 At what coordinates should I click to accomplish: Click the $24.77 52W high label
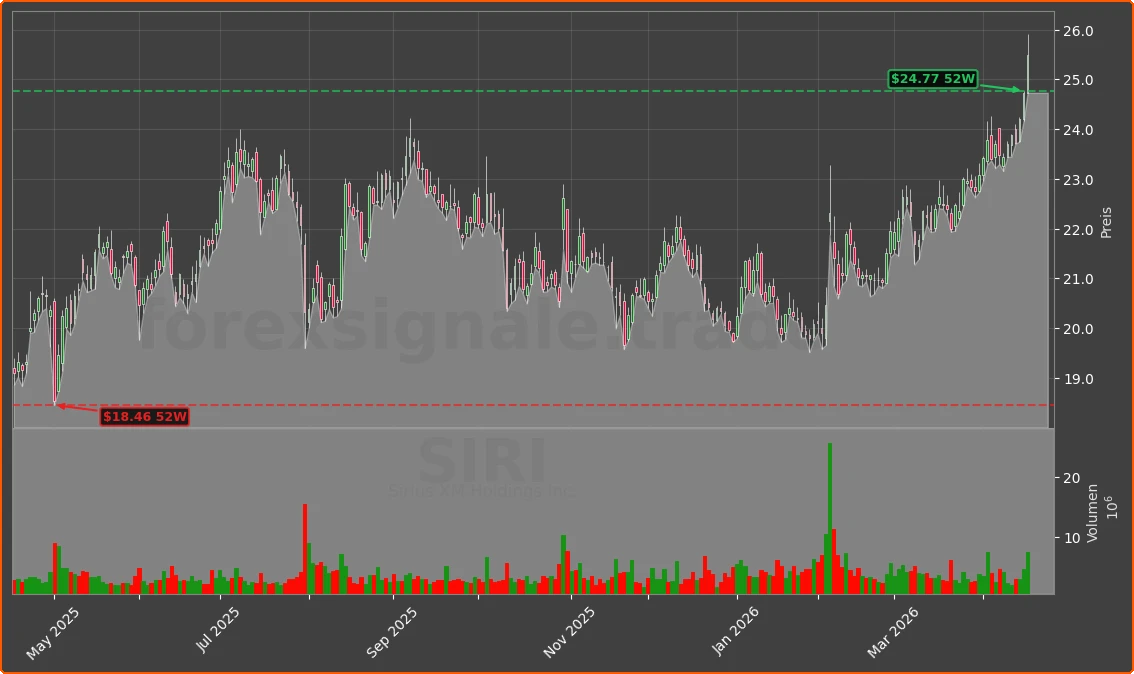(932, 79)
